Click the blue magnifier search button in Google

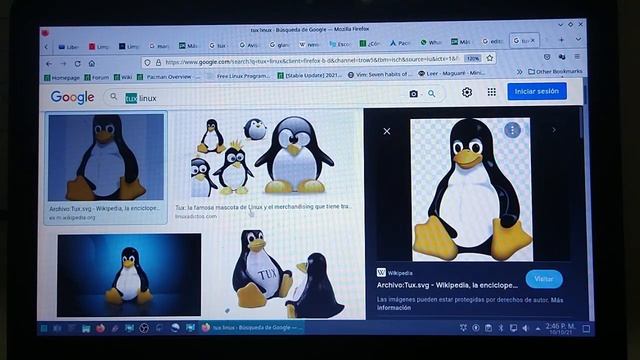pos(431,94)
